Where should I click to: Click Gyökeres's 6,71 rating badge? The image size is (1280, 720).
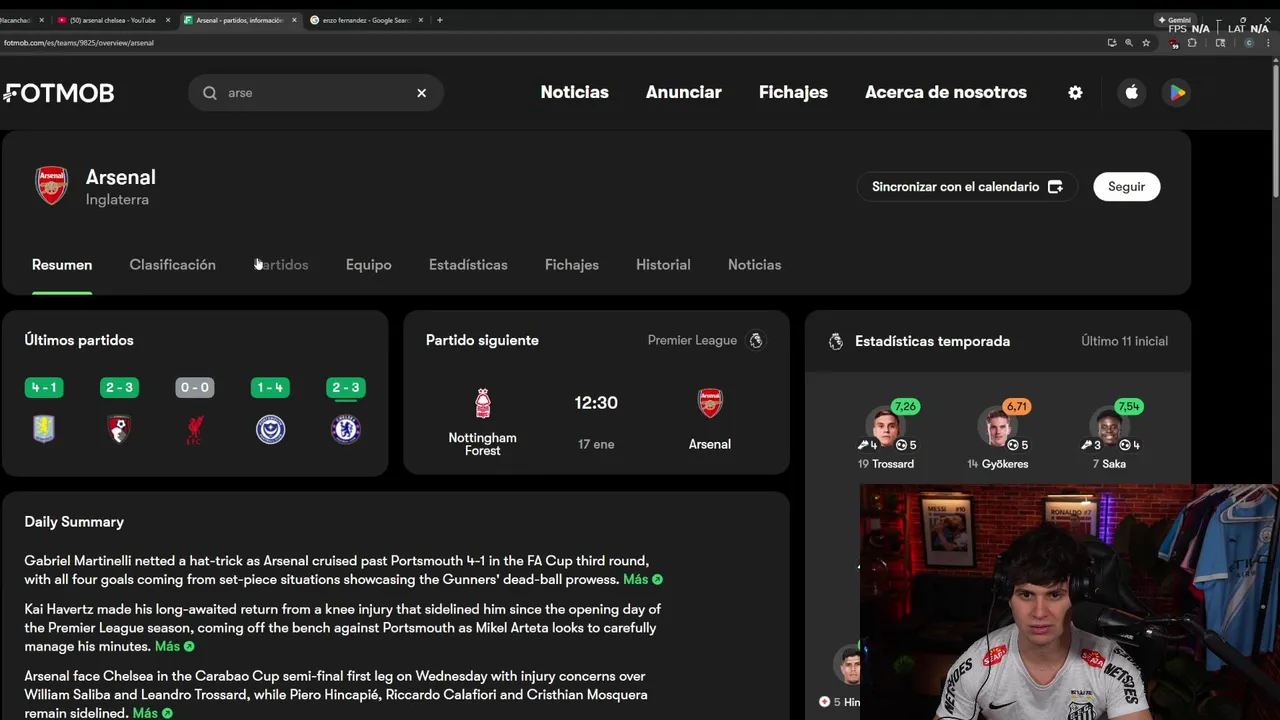pyautogui.click(x=1017, y=407)
